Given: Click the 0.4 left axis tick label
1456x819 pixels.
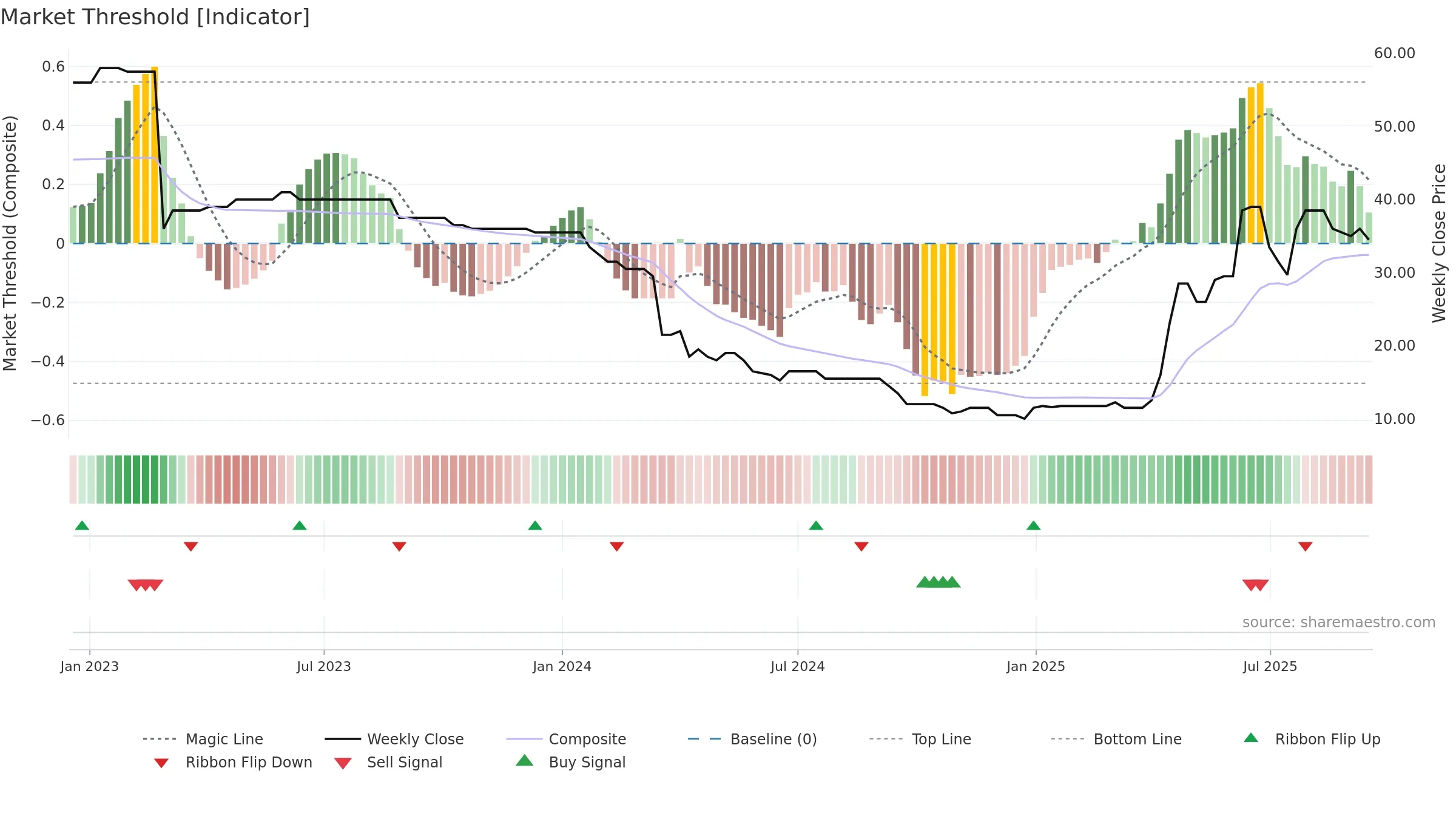Looking at the screenshot, I should tap(53, 126).
